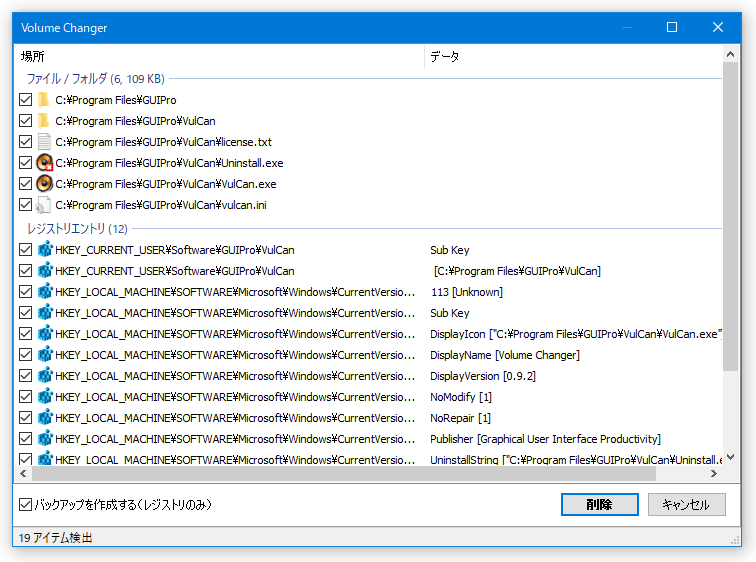The image size is (756, 562).
Task: Click the vertical scrollbar thumb
Action: (x=730, y=216)
